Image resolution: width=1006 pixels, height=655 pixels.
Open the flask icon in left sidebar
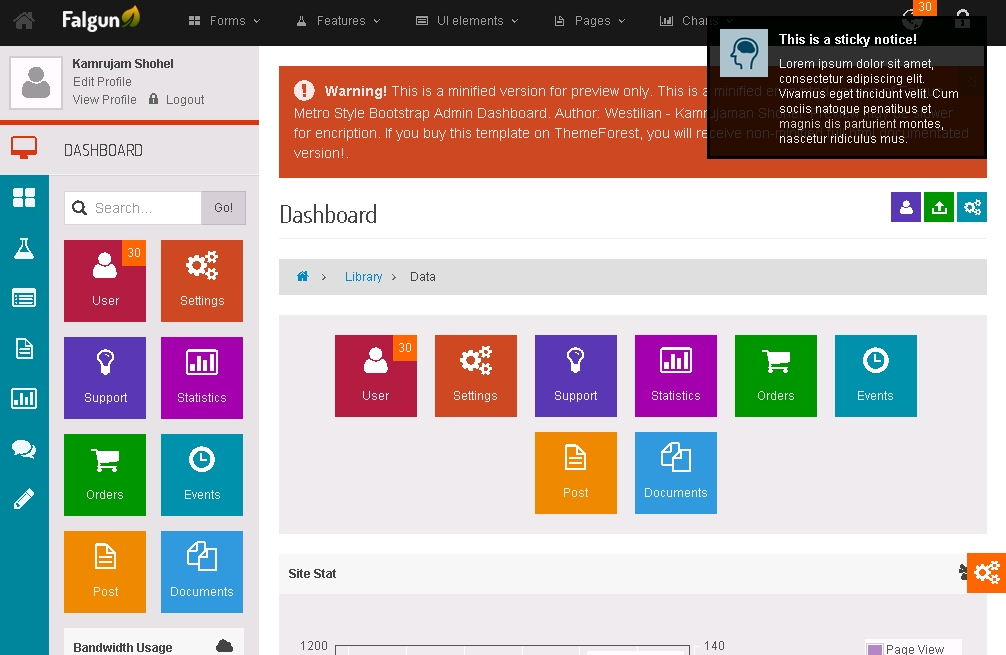[x=24, y=249]
